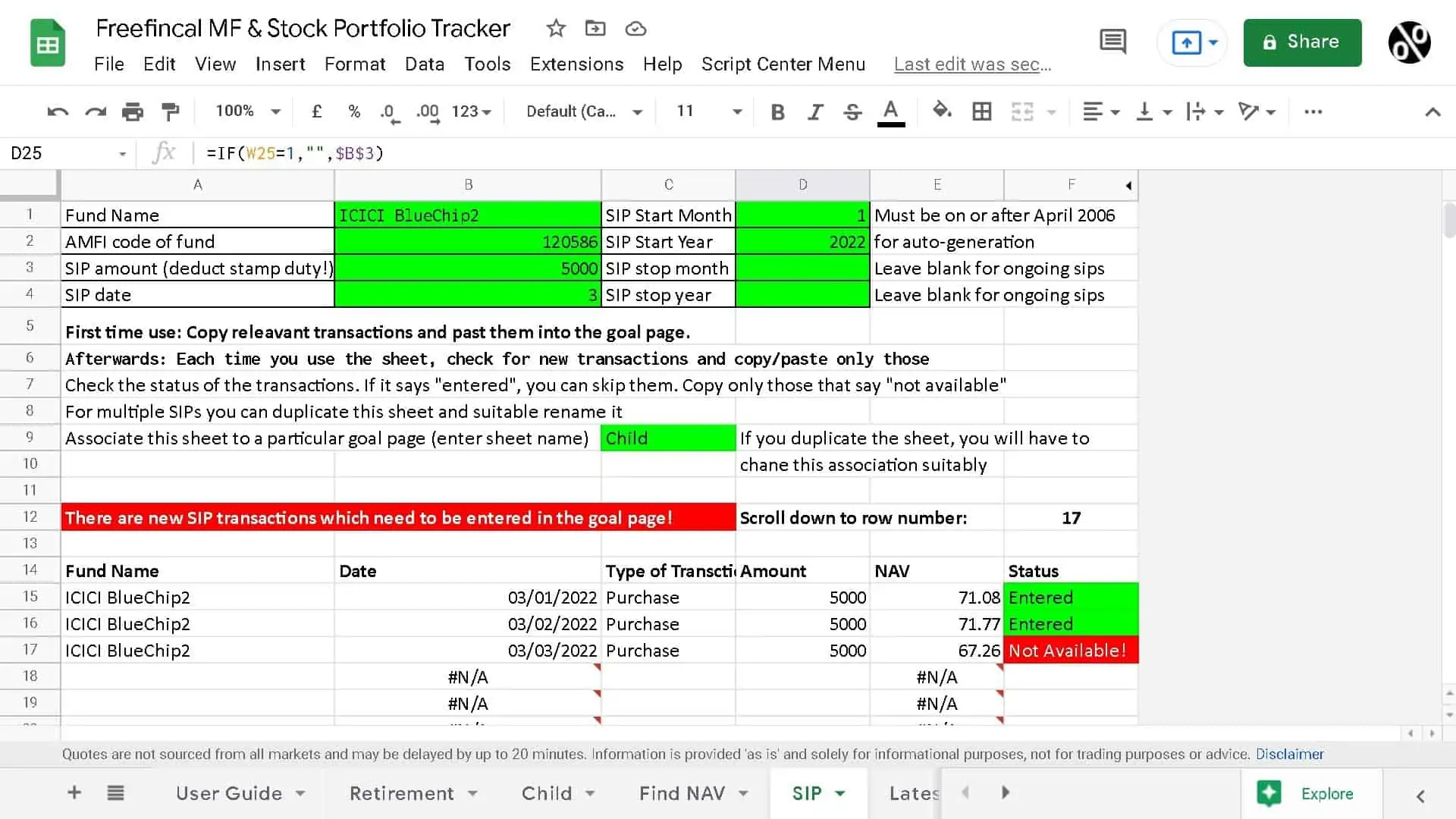1456x819 pixels.
Task: Decrease decimal places
Action: point(390,112)
